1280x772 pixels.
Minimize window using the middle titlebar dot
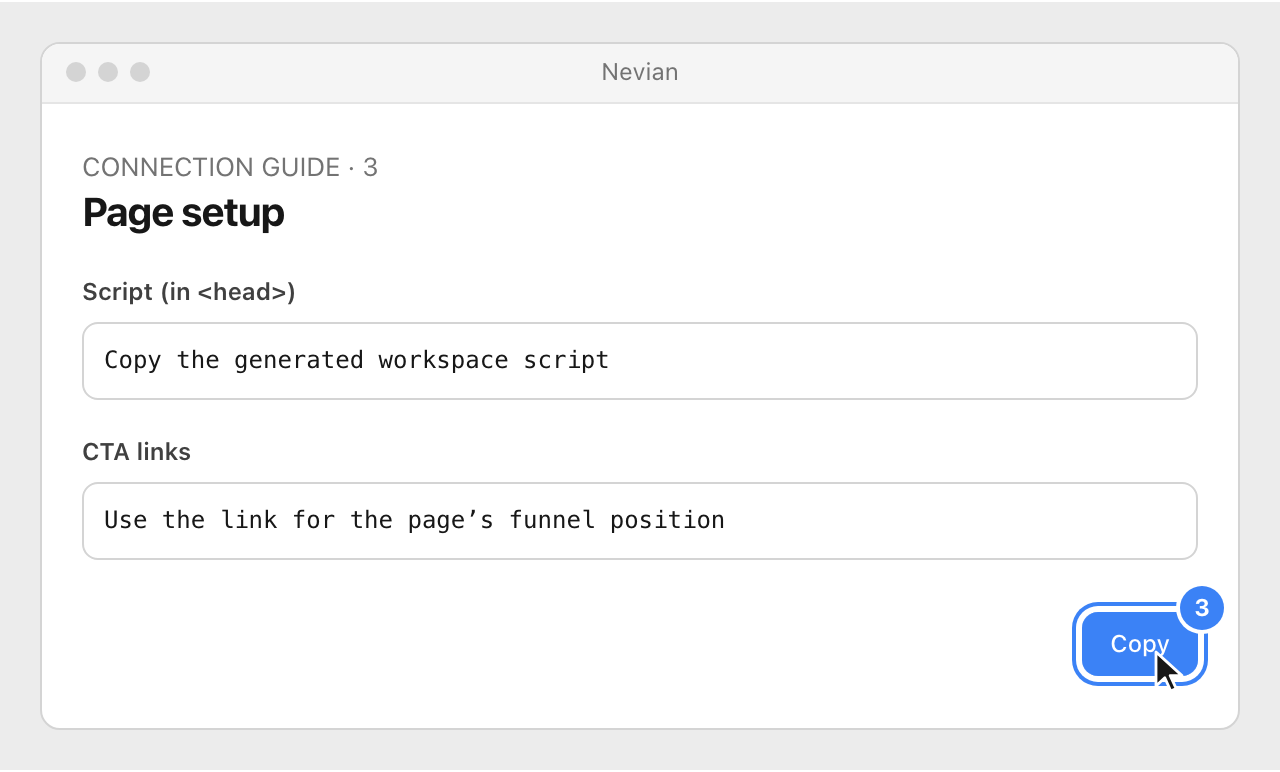[108, 72]
